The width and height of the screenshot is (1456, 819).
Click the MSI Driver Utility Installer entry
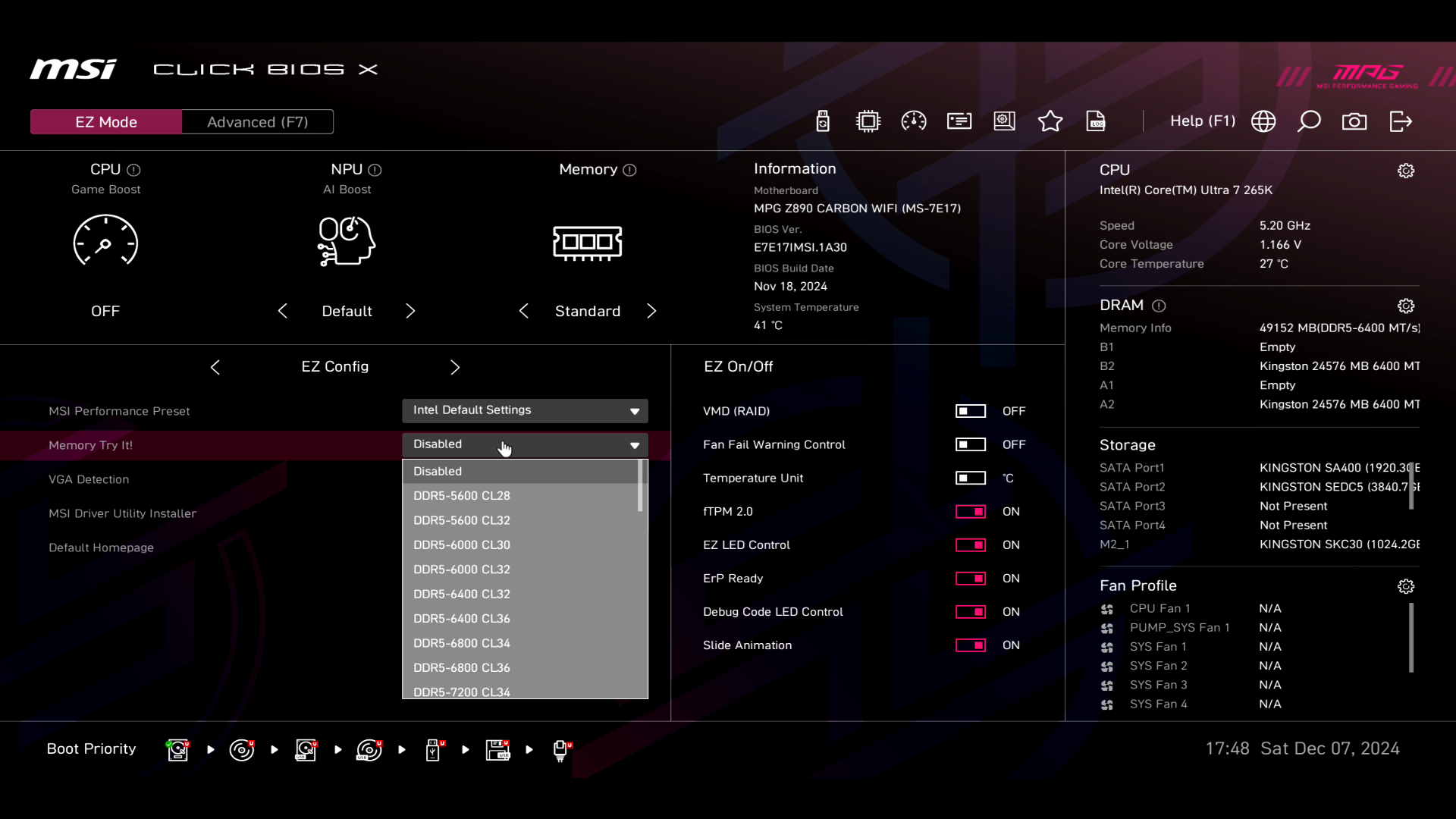(122, 513)
